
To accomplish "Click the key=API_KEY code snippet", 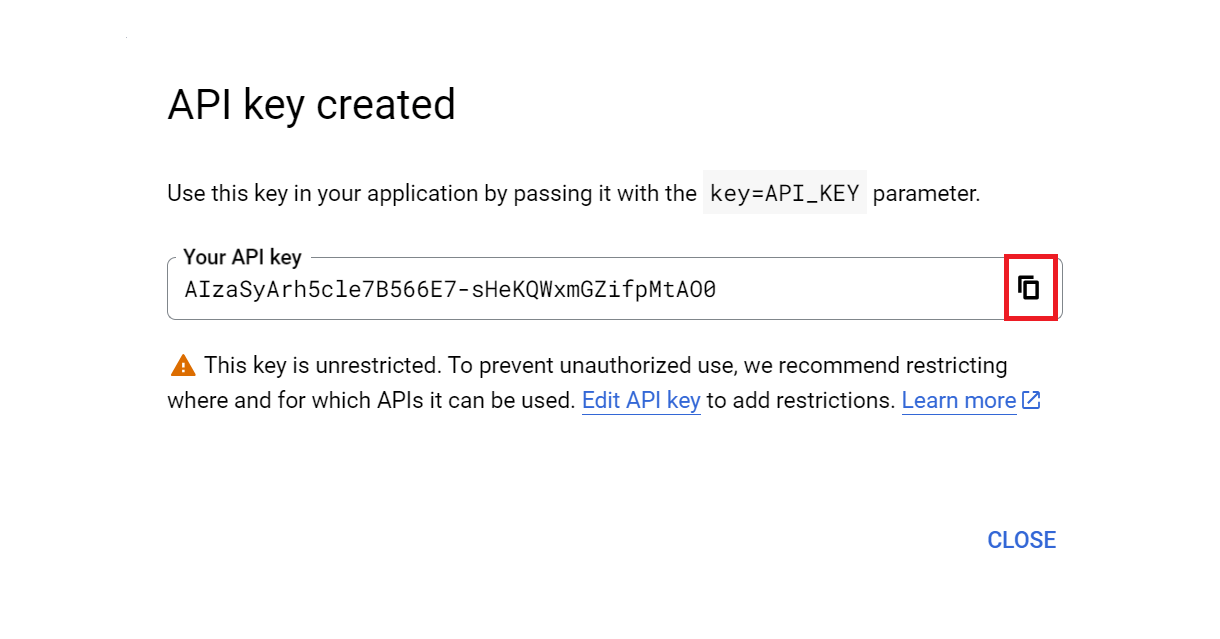I will [x=784, y=193].
